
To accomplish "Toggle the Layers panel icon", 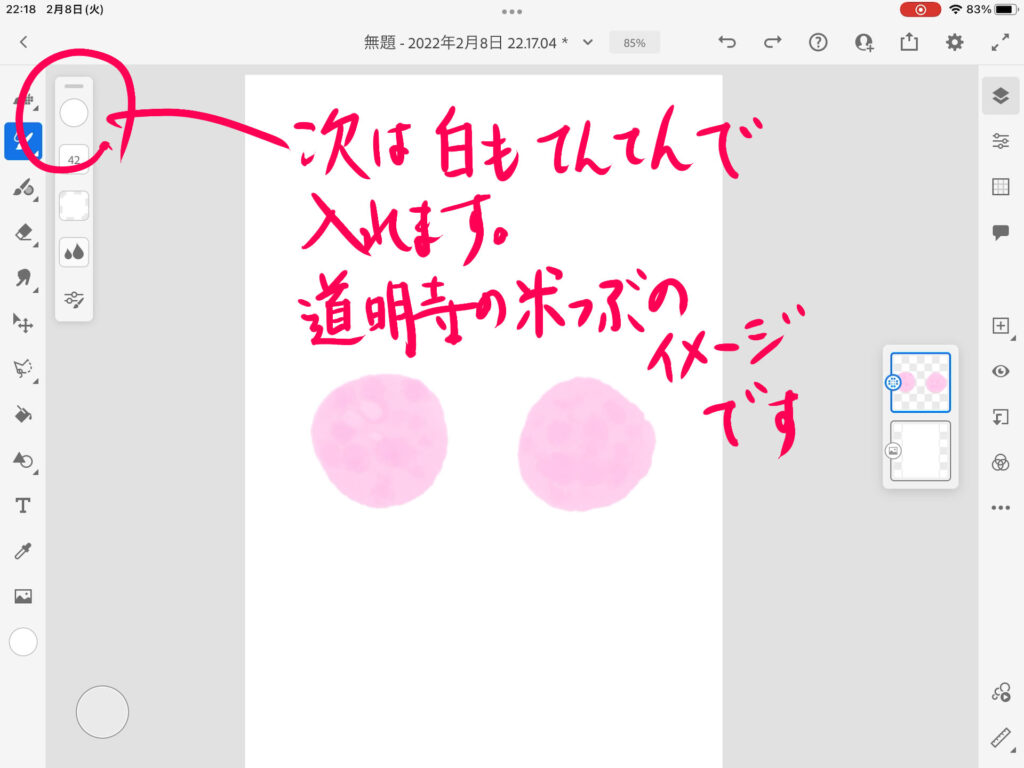I will coord(1000,96).
